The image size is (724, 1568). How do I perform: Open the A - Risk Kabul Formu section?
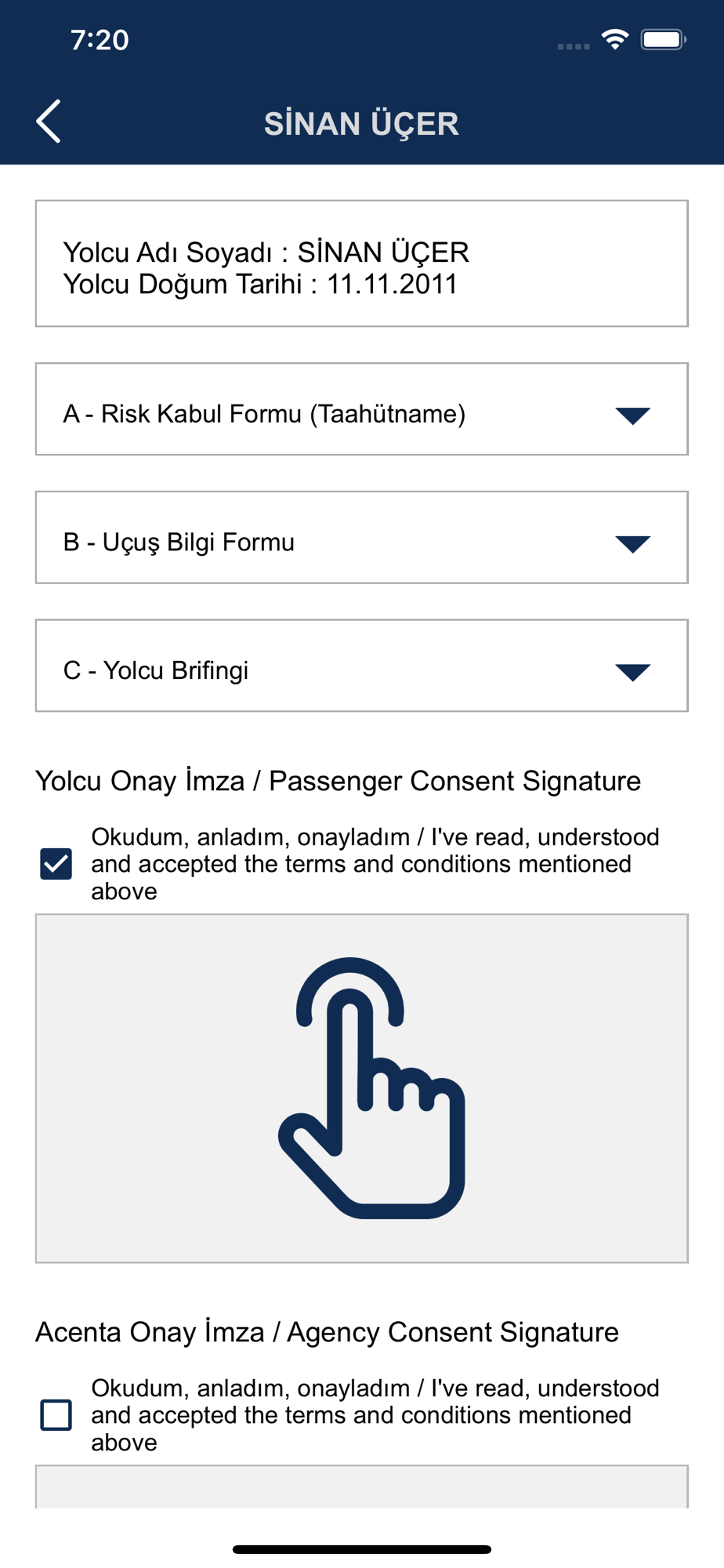362,409
